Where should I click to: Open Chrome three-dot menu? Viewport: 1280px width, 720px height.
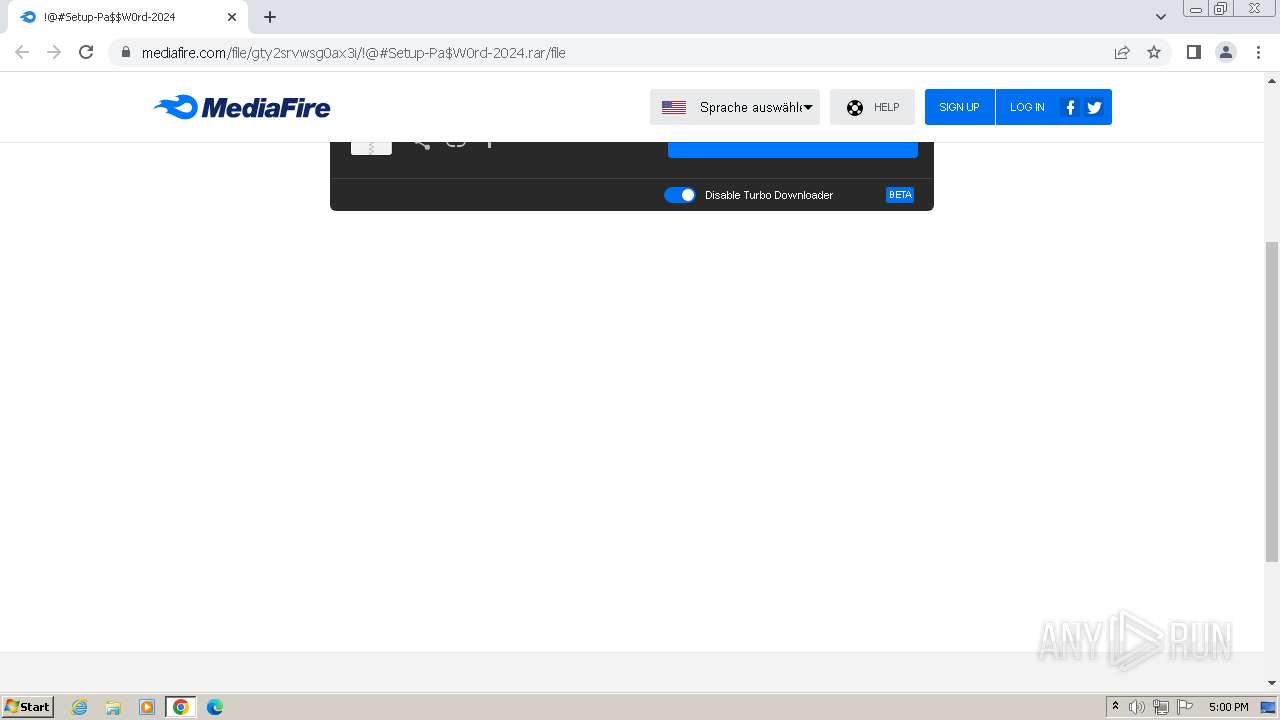pyautogui.click(x=1258, y=52)
